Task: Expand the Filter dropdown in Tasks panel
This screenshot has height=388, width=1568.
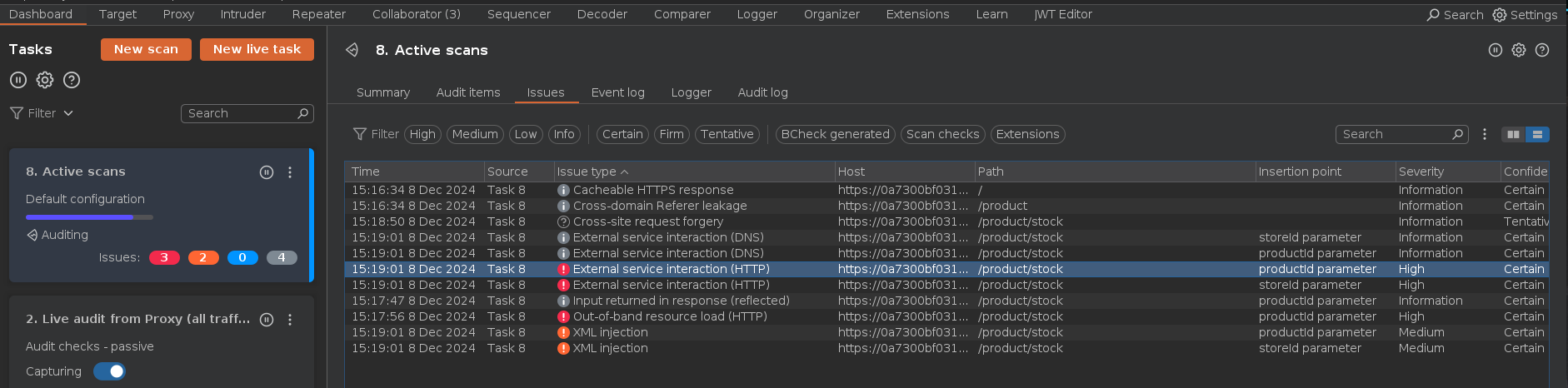Action: click(42, 113)
